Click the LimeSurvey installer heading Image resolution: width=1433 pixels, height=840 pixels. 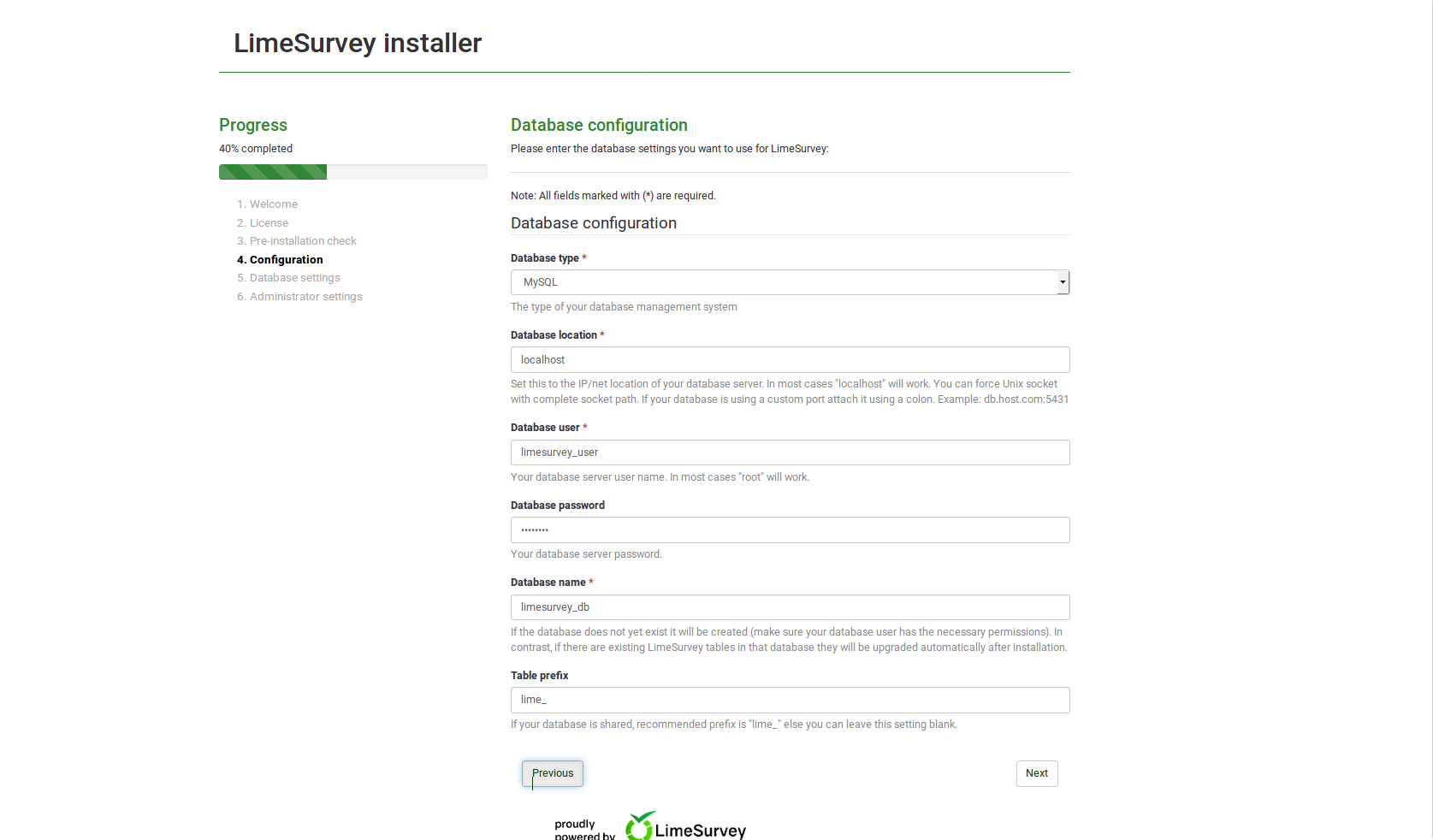click(x=358, y=43)
